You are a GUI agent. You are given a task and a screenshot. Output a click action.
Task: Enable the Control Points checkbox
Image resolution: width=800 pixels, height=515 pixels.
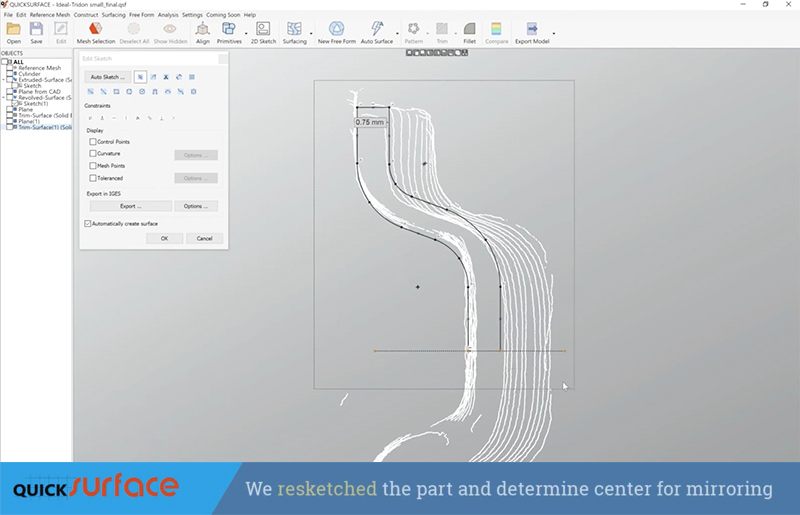pyautogui.click(x=93, y=142)
